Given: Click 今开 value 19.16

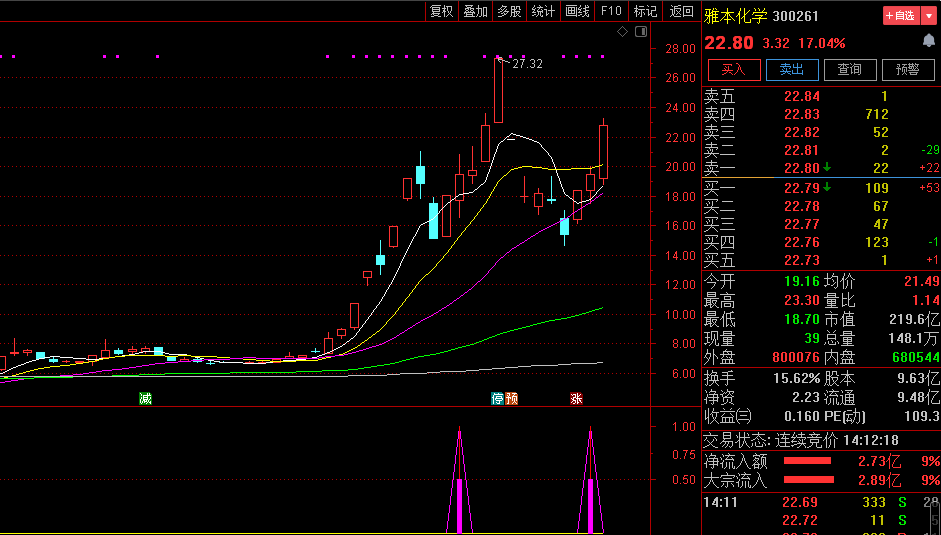Looking at the screenshot, I should click(802, 281).
